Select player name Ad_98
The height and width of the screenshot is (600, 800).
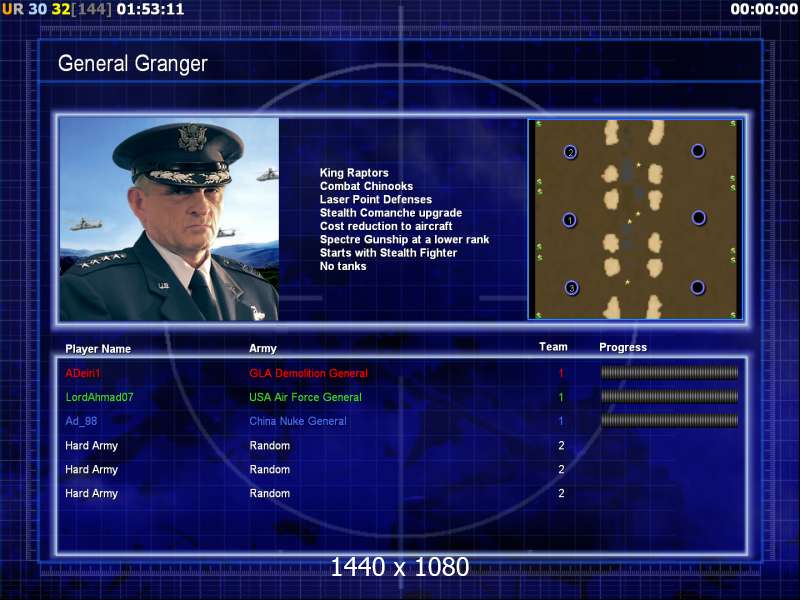pos(81,421)
